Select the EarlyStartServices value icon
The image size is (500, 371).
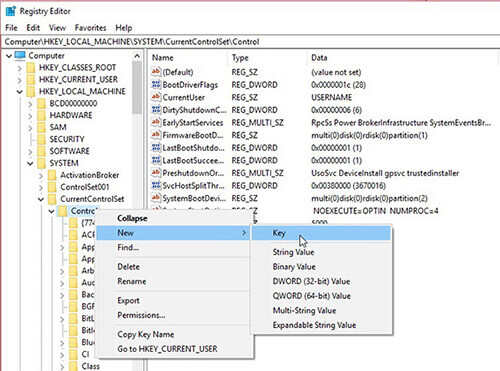[x=156, y=122]
